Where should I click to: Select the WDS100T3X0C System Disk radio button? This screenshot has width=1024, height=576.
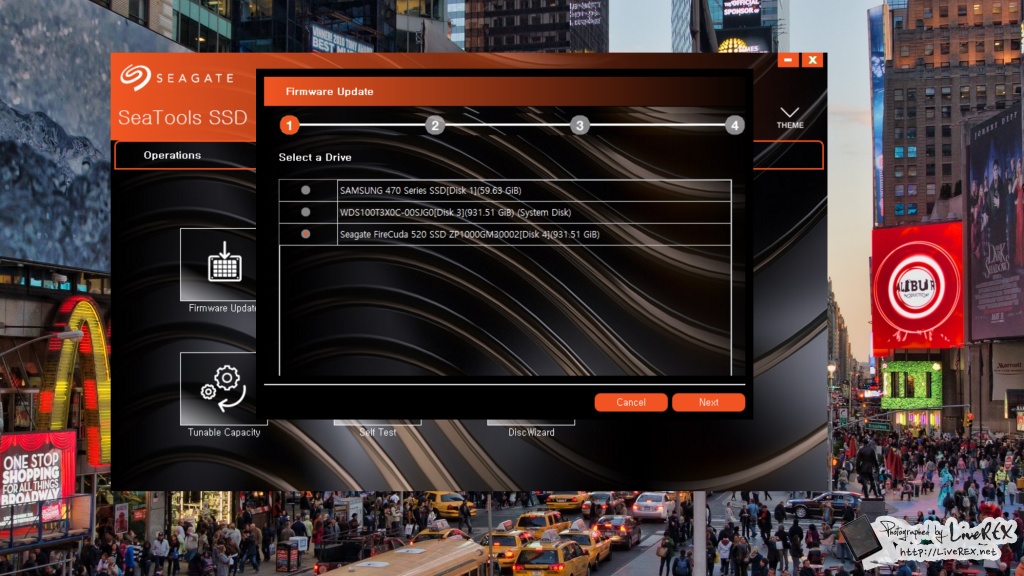point(305,212)
